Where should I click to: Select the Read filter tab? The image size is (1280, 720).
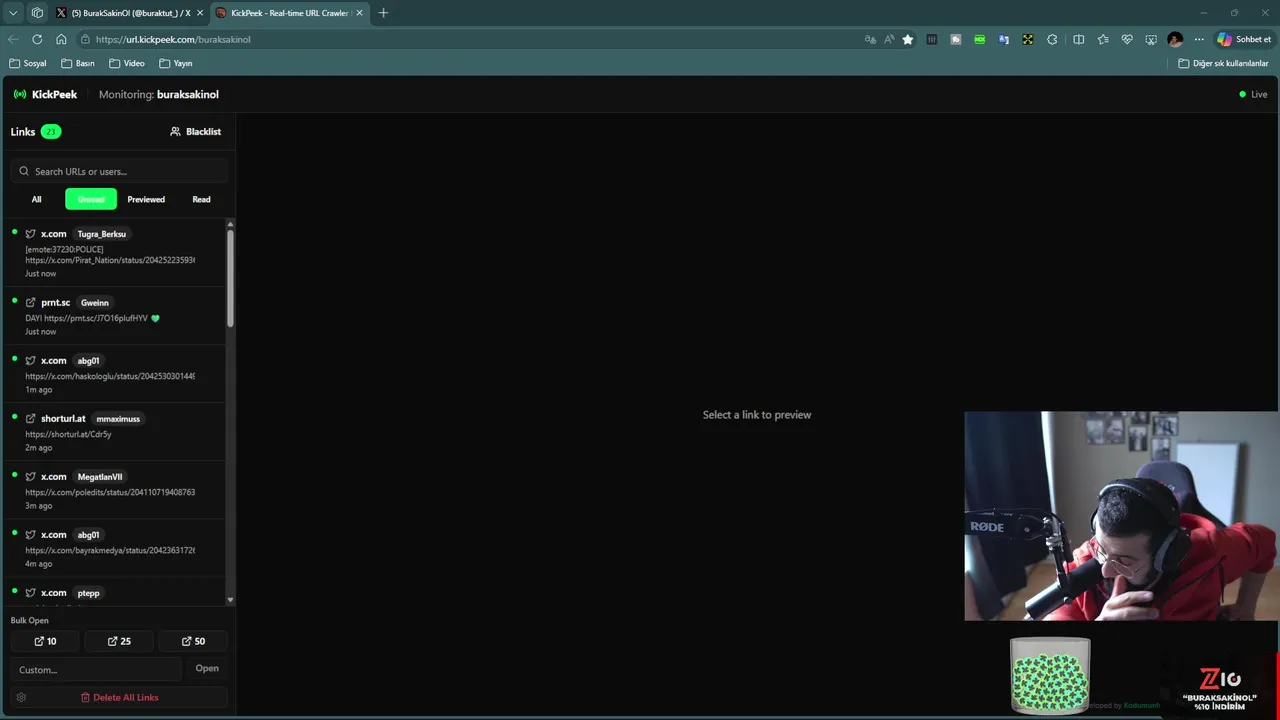(x=201, y=199)
